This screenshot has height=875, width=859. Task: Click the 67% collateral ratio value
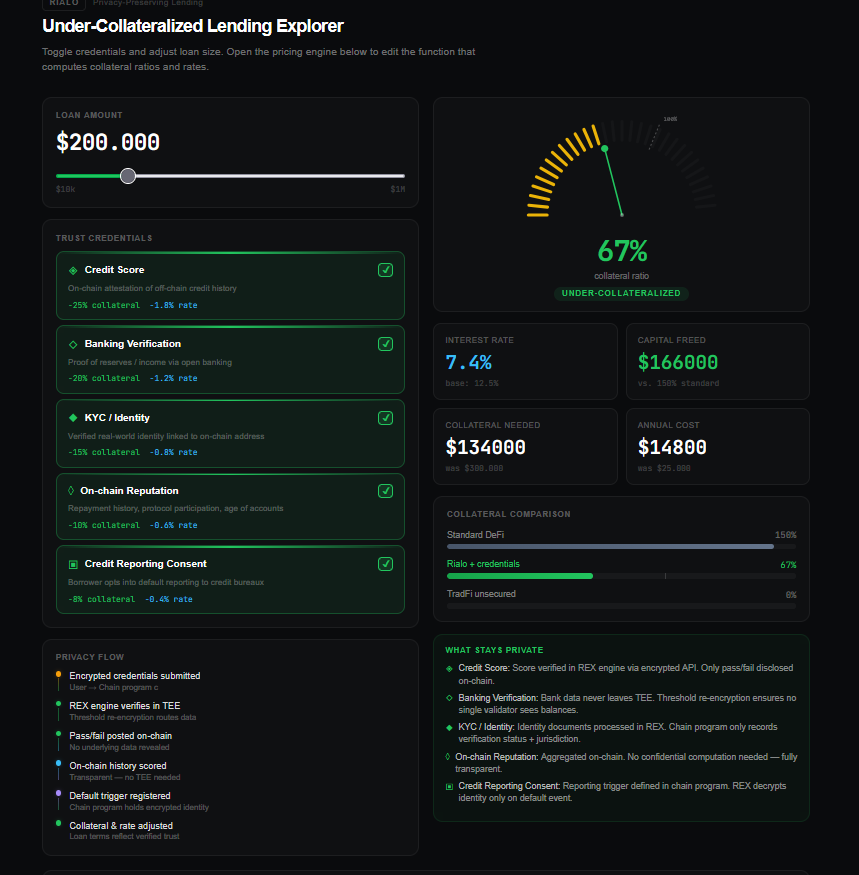point(622,251)
